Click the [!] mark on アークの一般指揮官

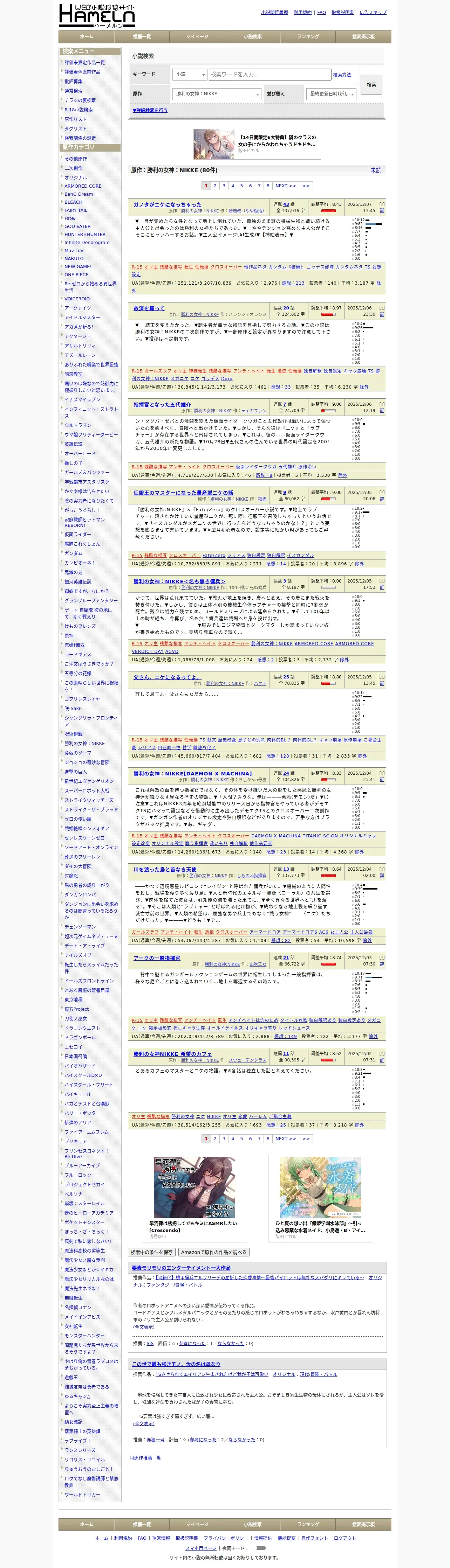tap(382, 957)
